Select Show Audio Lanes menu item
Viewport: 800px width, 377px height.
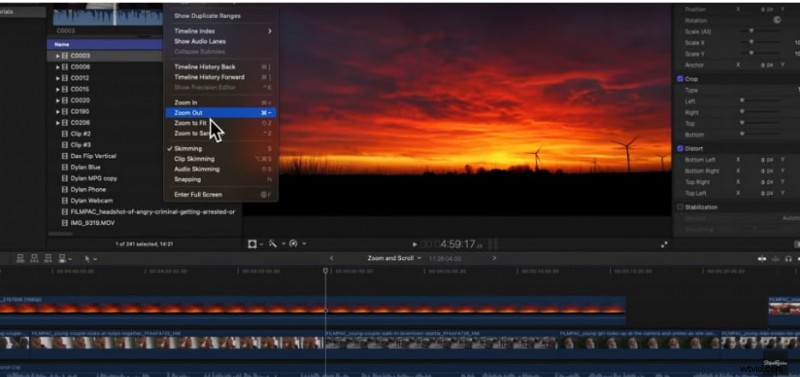click(x=220, y=41)
